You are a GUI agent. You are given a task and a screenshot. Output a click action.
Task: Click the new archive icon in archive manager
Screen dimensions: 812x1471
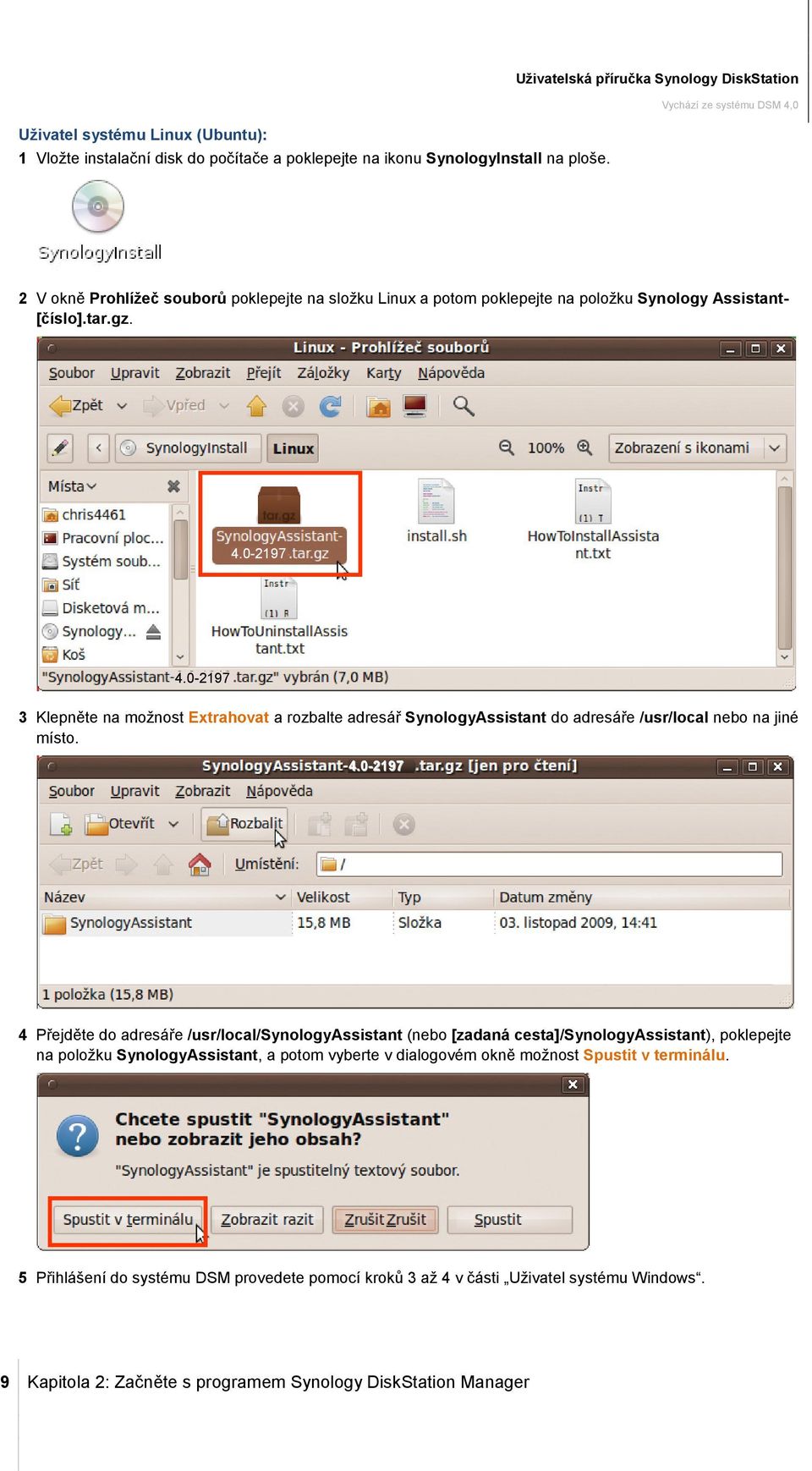pyautogui.click(x=61, y=824)
